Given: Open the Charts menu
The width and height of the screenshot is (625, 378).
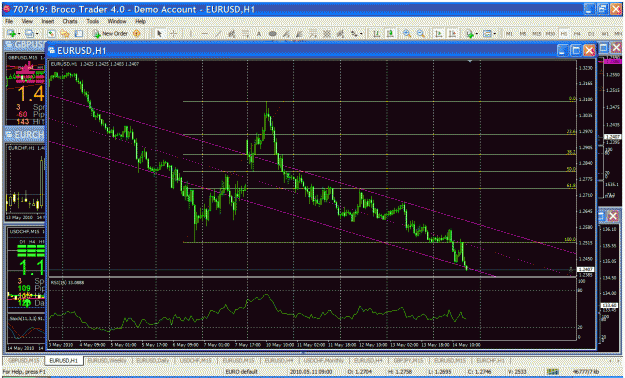Looking at the screenshot, I should 70,21.
